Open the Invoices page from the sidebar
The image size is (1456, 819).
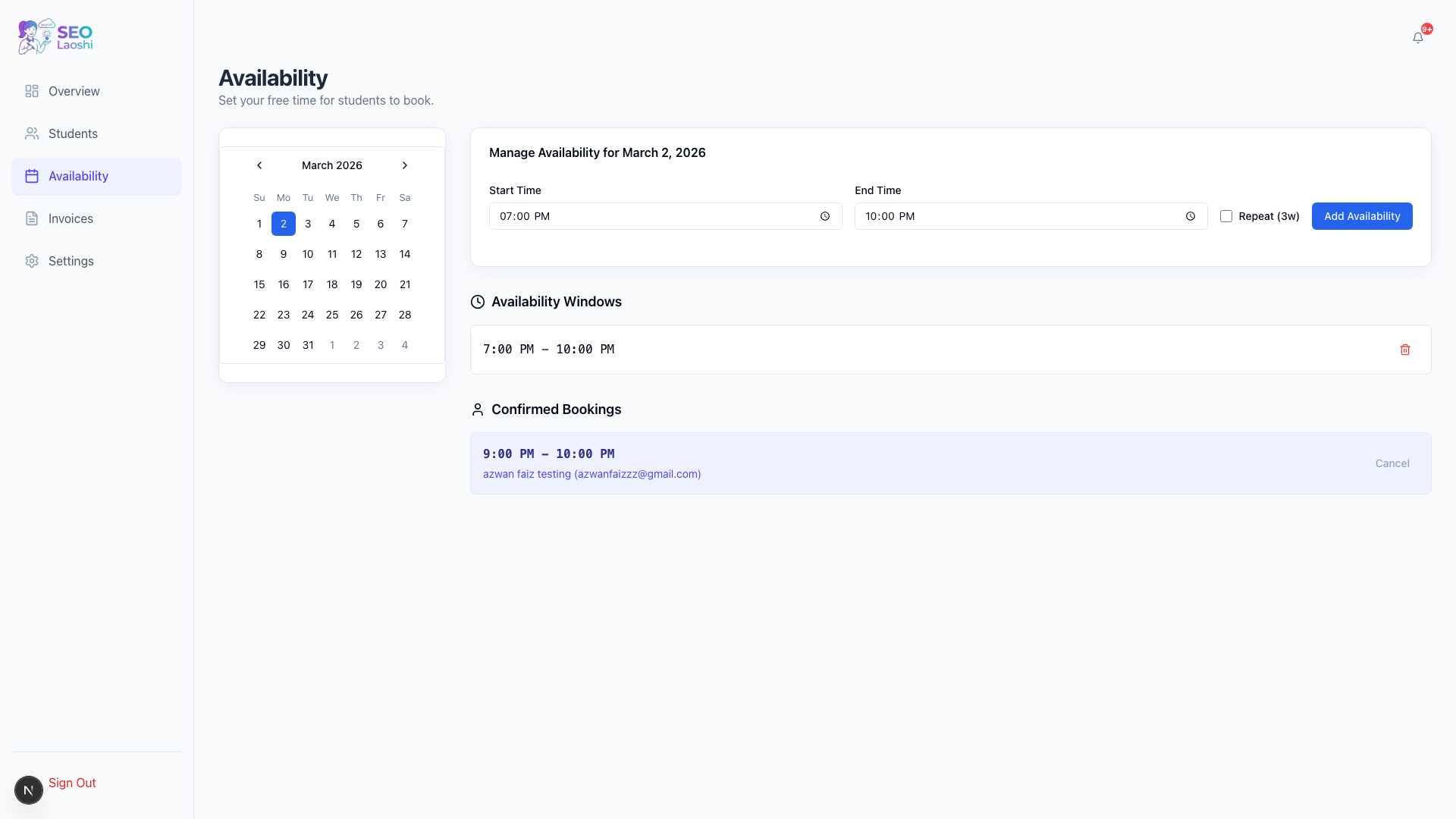pos(69,218)
